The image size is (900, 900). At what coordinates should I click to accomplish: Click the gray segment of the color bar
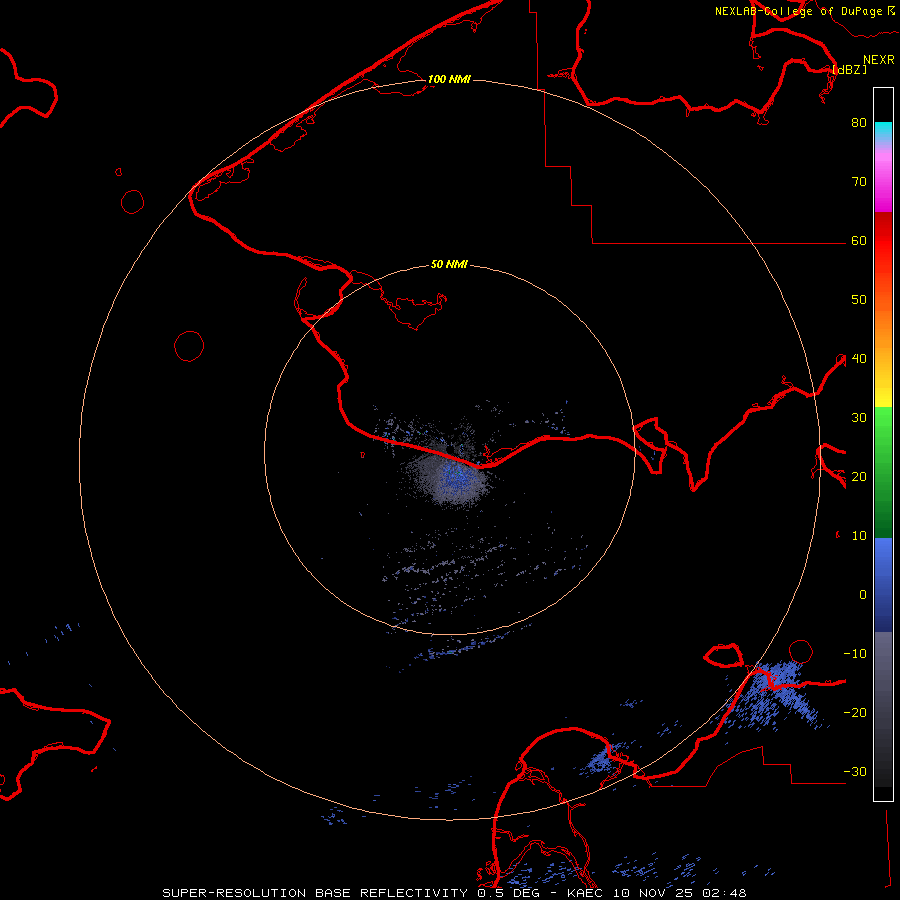[x=883, y=709]
